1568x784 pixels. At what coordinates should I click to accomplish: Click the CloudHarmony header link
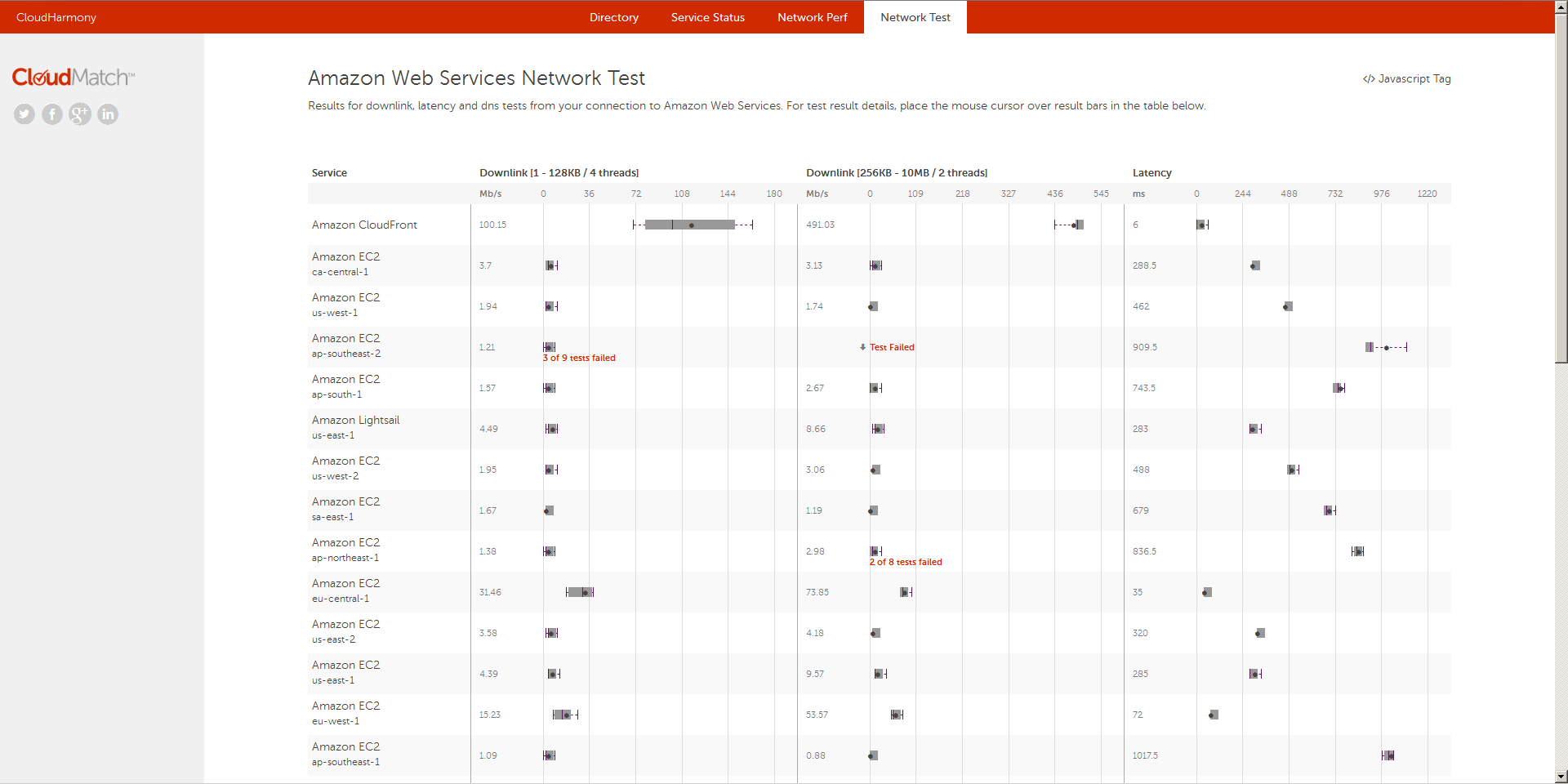pyautogui.click(x=56, y=17)
